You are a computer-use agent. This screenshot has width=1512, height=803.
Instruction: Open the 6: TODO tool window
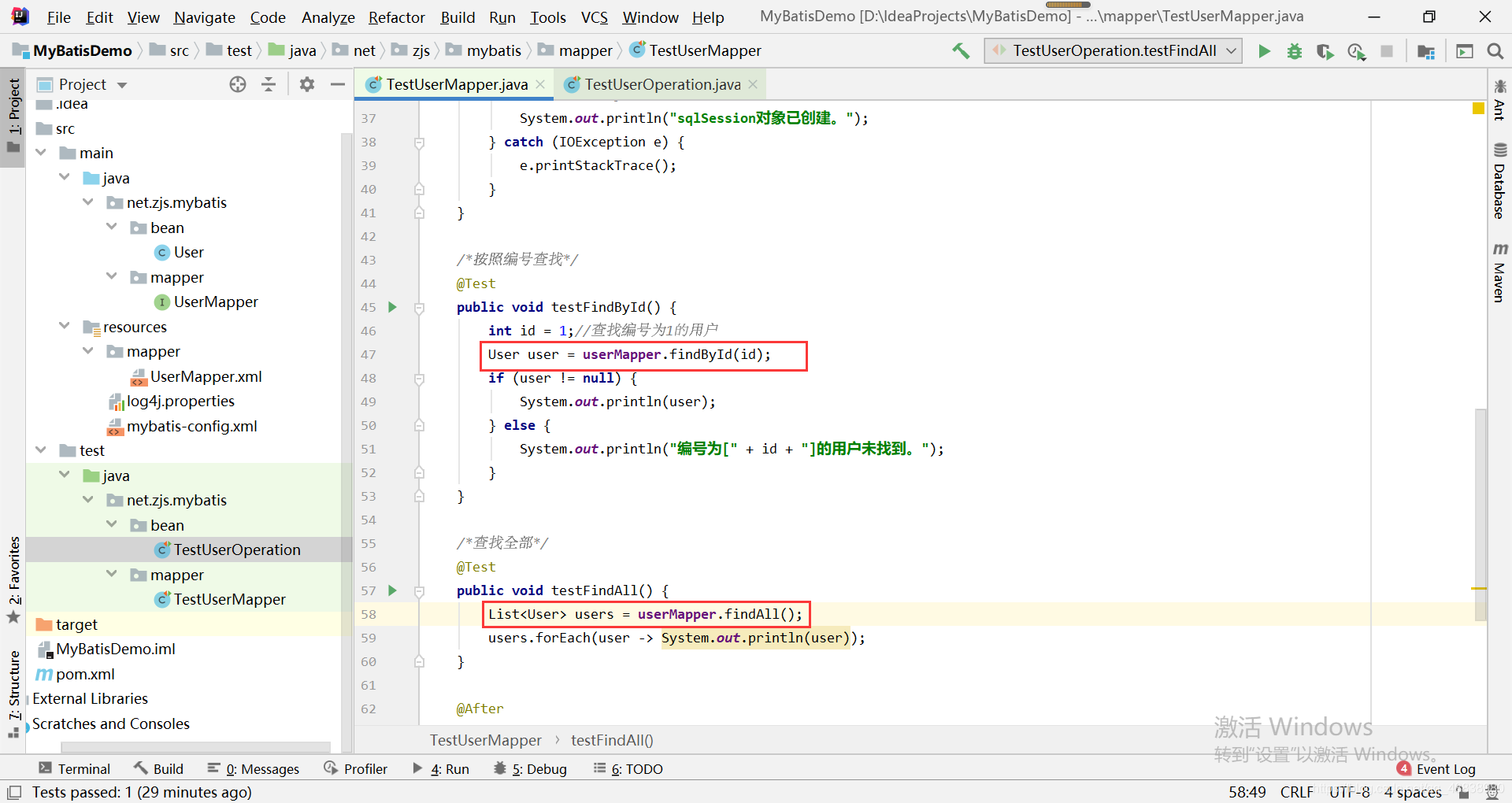pos(628,768)
